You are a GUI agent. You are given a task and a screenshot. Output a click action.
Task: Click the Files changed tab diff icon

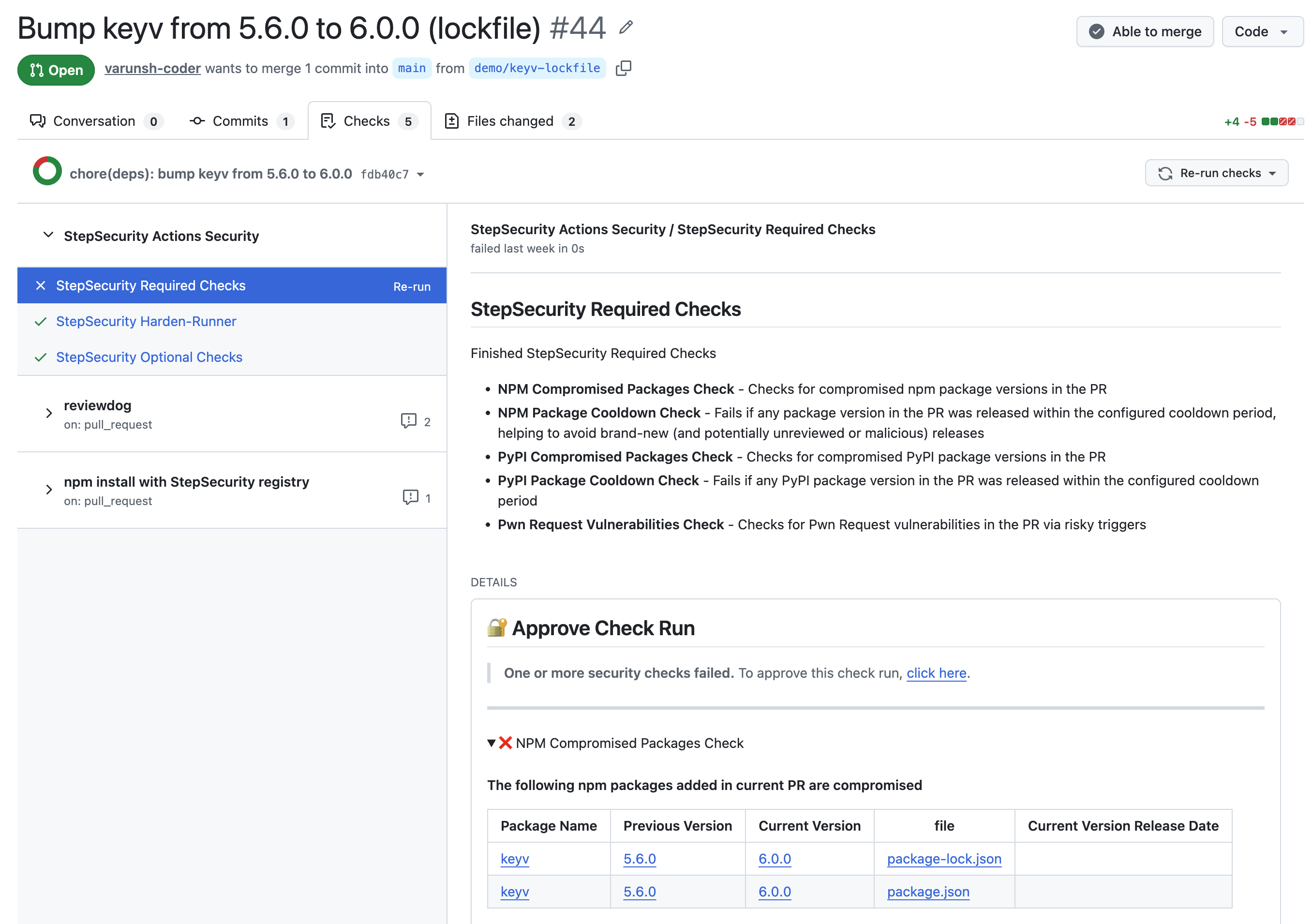pyautogui.click(x=451, y=120)
